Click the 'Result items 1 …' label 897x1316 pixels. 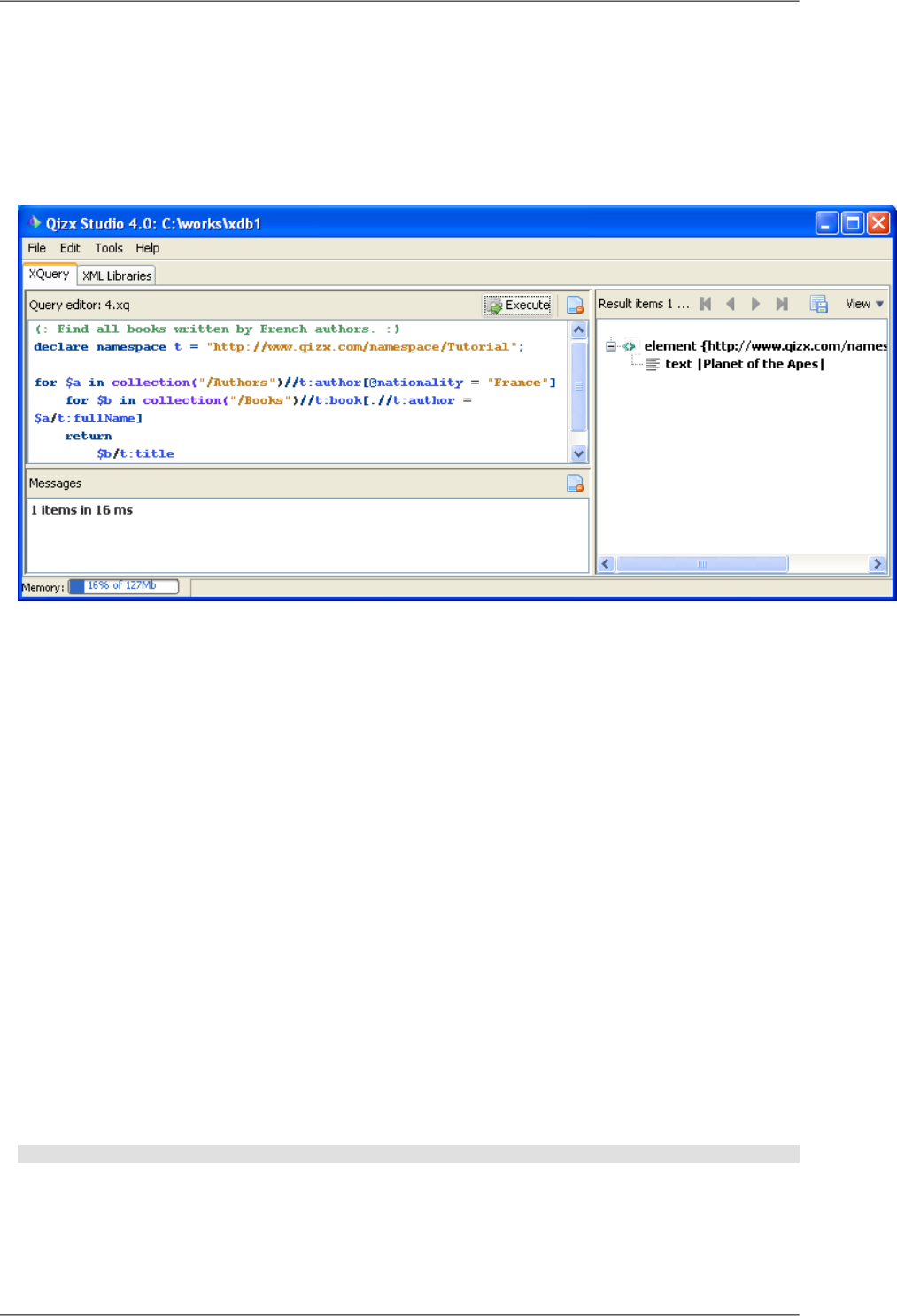click(644, 304)
